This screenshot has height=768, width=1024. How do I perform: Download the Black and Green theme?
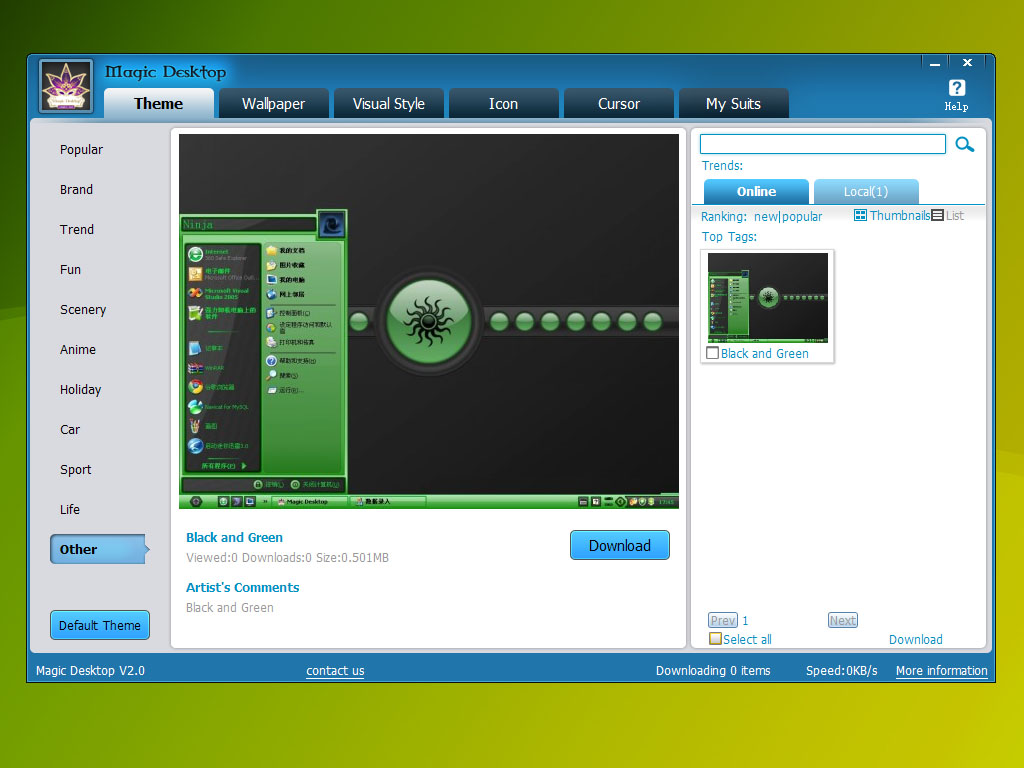coord(619,545)
